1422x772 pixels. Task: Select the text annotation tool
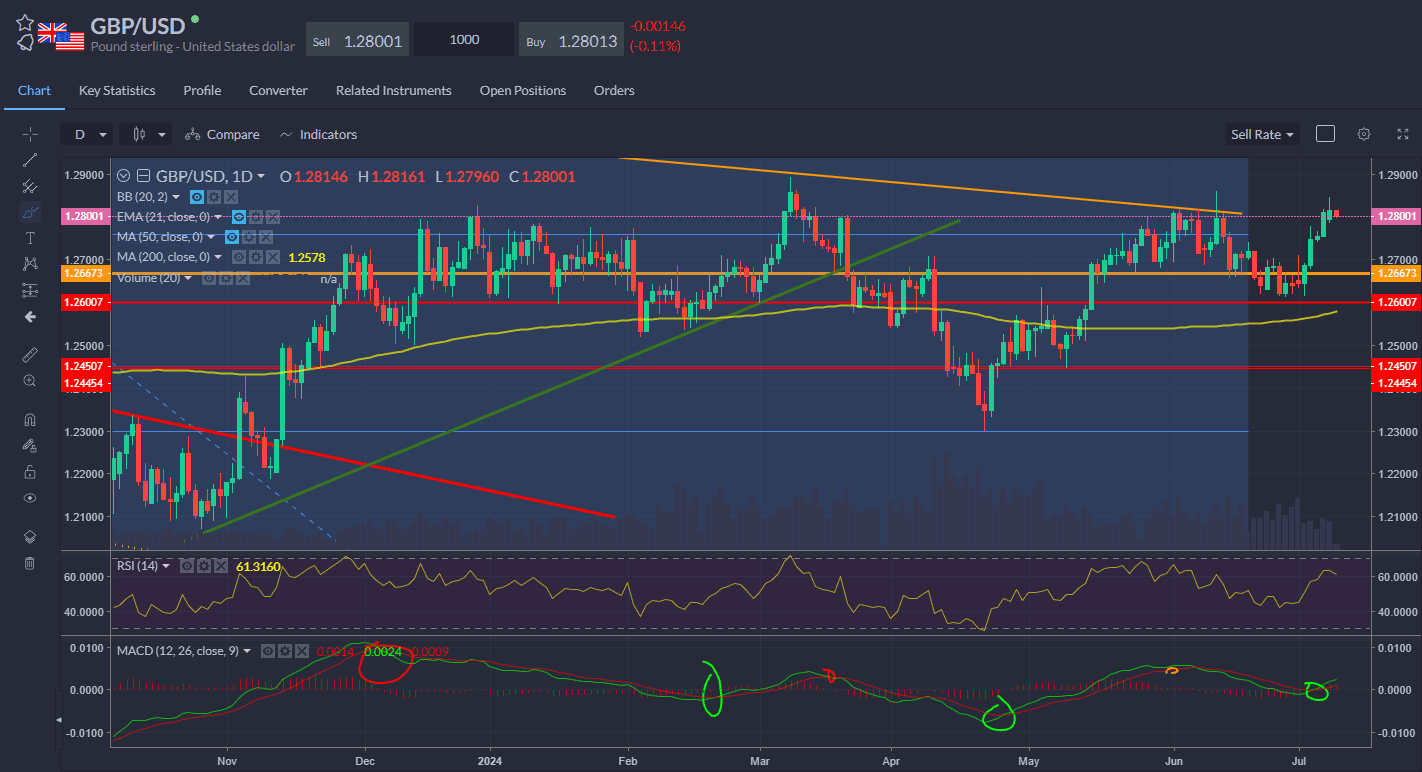(30, 238)
